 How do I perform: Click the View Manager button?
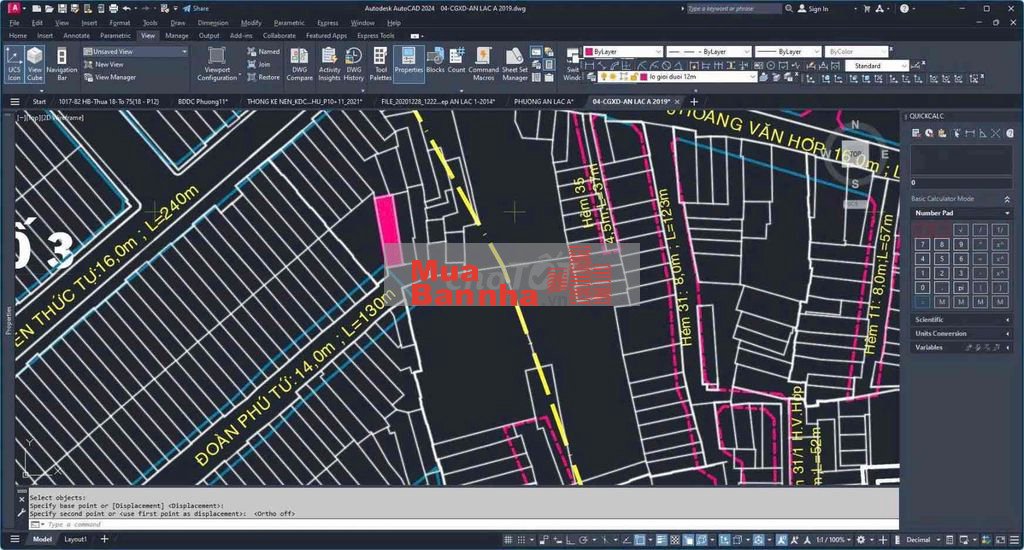point(115,77)
